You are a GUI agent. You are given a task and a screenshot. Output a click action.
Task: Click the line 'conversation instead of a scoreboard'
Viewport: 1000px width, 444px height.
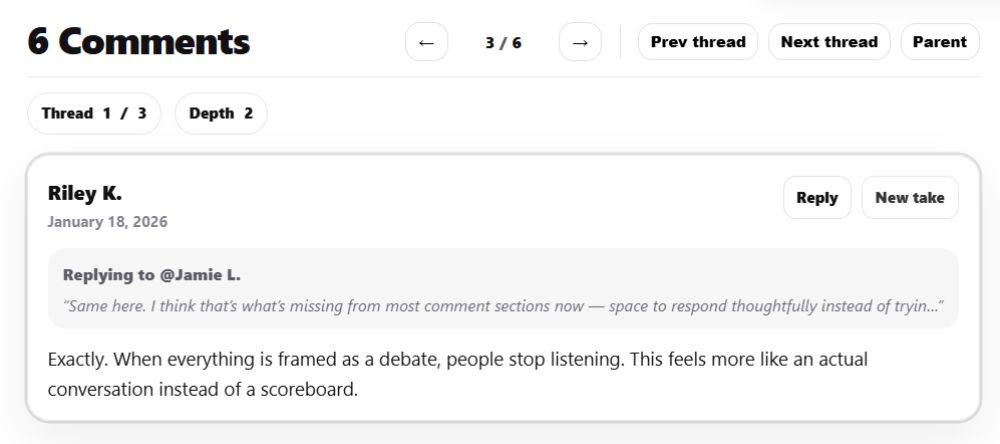pos(202,390)
